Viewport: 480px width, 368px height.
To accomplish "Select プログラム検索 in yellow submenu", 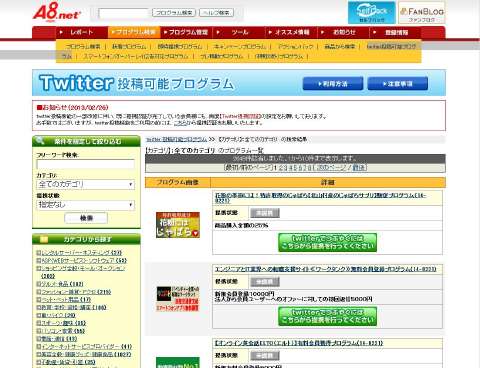I will (x=83, y=47).
